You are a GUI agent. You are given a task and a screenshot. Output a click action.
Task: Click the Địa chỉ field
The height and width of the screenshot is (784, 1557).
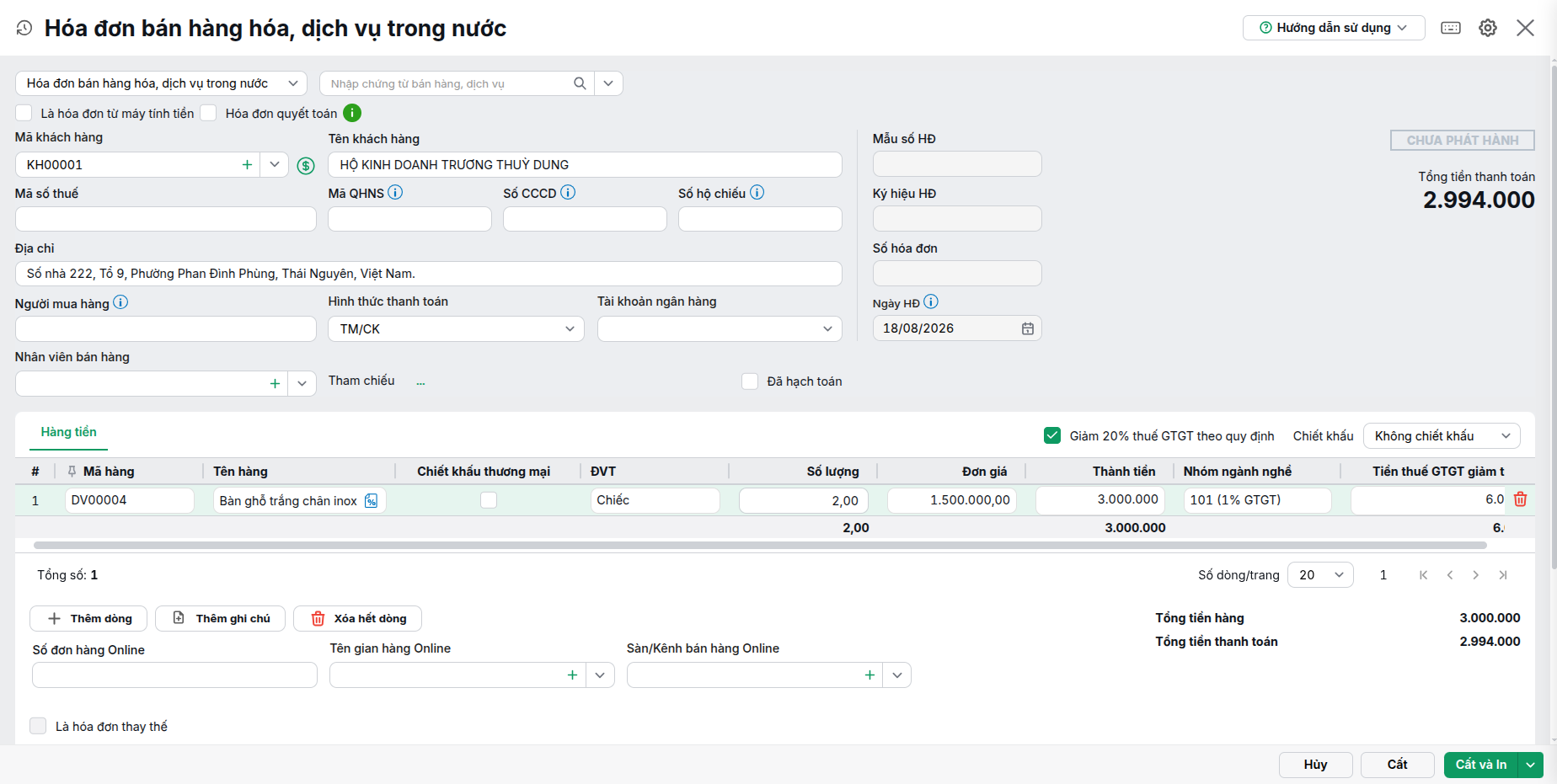(429, 274)
